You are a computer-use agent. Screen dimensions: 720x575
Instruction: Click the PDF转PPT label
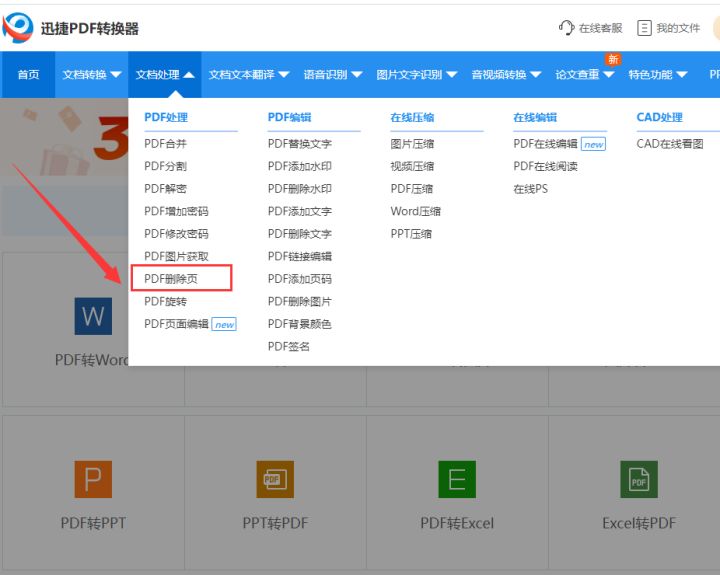pos(93,523)
